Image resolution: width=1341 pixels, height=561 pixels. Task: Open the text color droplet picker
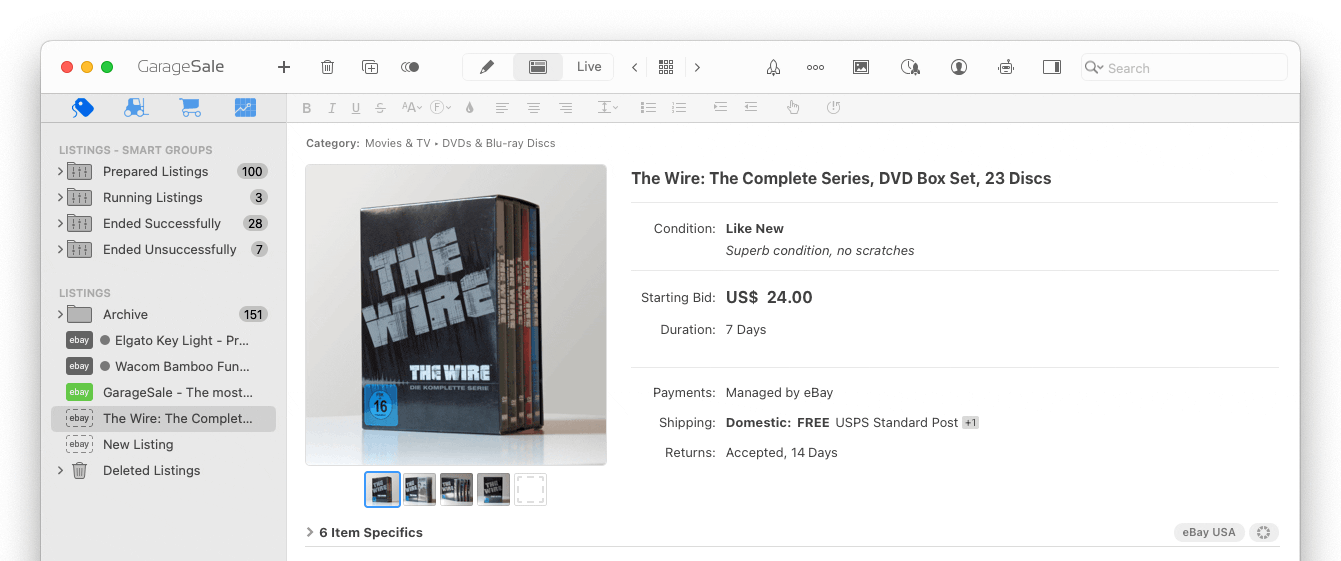pos(470,107)
